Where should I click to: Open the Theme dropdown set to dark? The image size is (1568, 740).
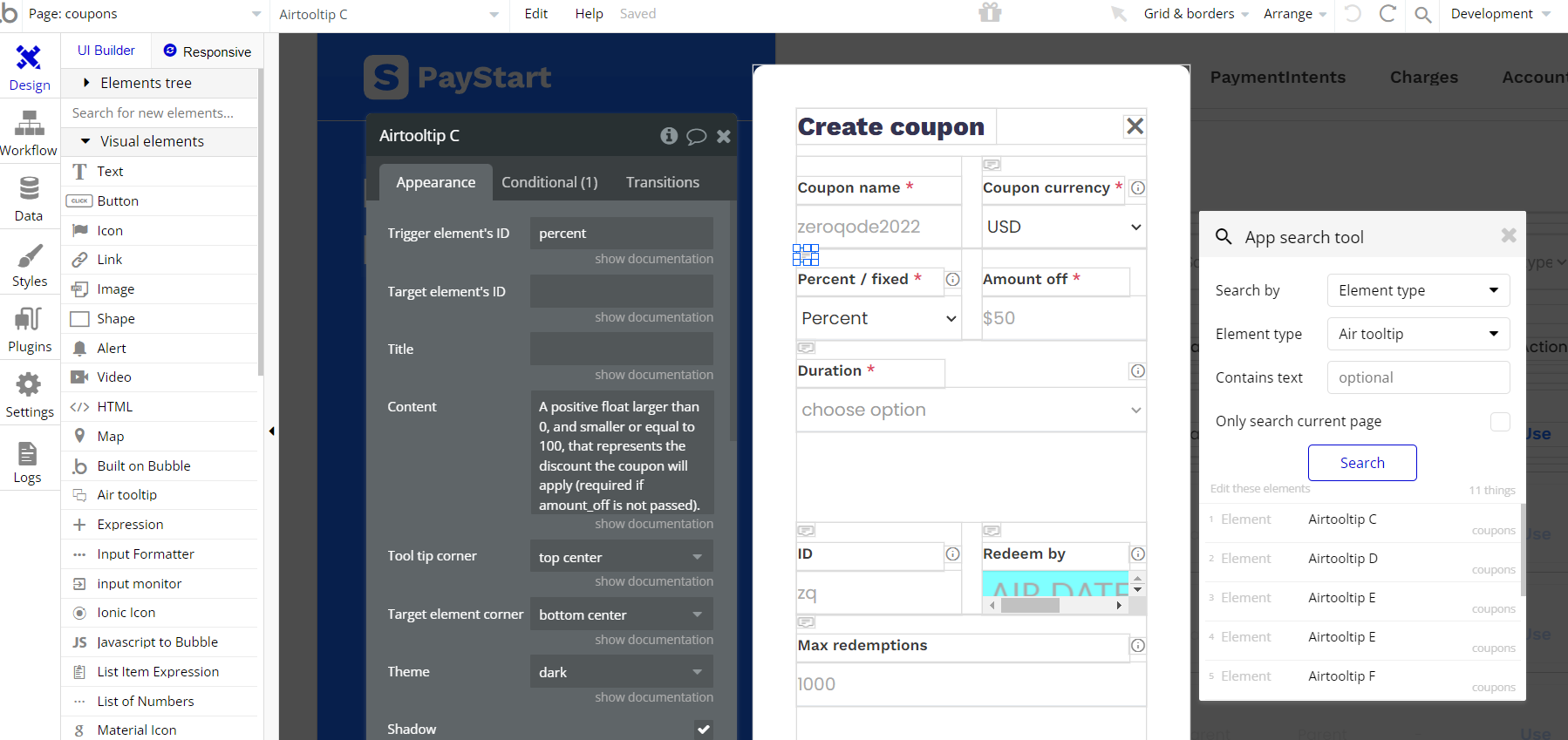[x=621, y=672]
